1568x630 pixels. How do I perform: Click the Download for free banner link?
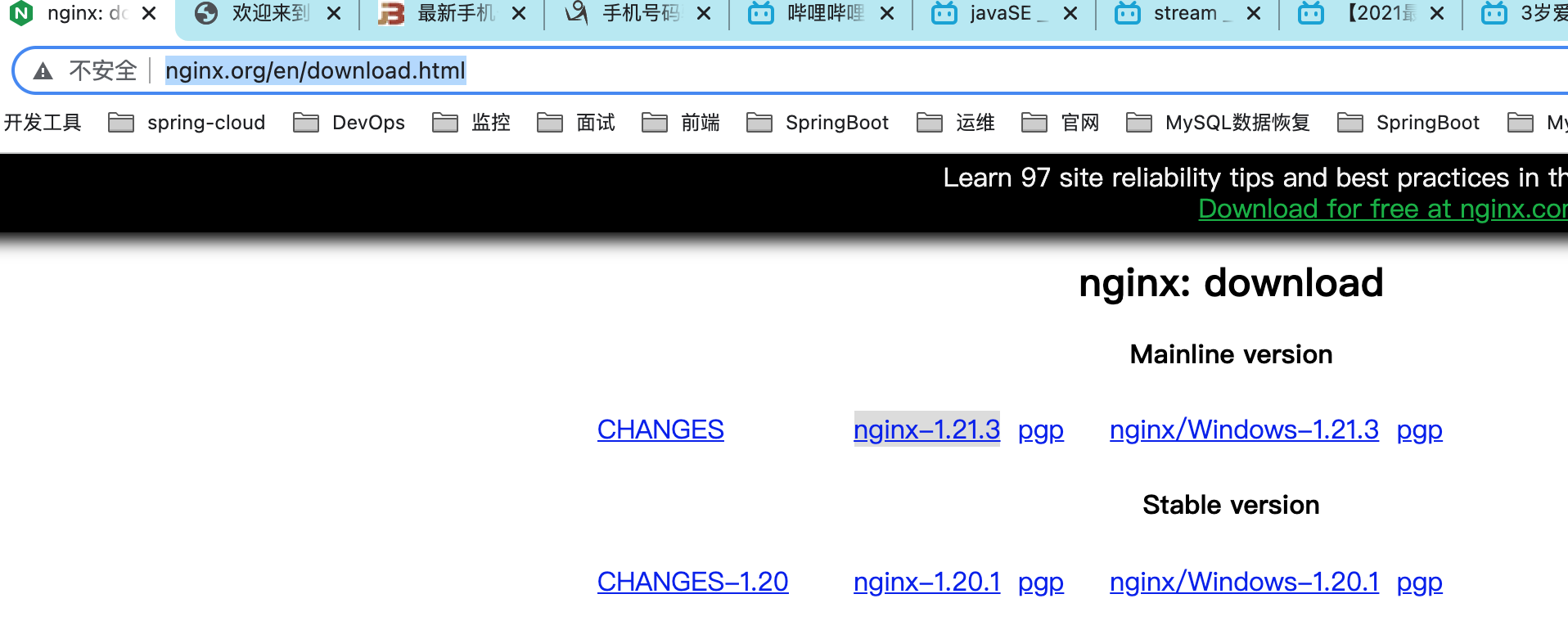pos(1383,209)
